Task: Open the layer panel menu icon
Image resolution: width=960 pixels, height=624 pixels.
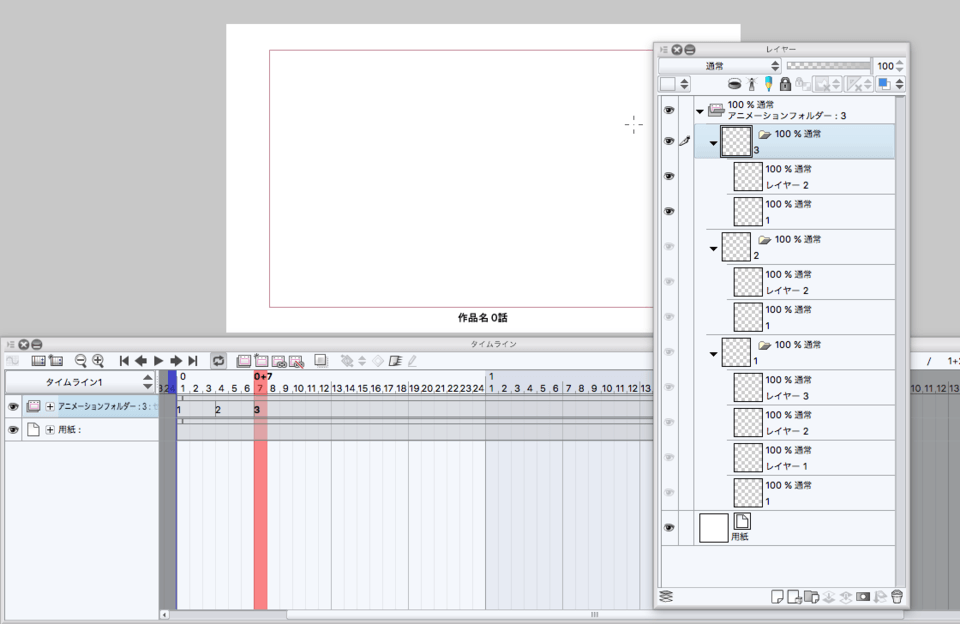Action: (664, 50)
